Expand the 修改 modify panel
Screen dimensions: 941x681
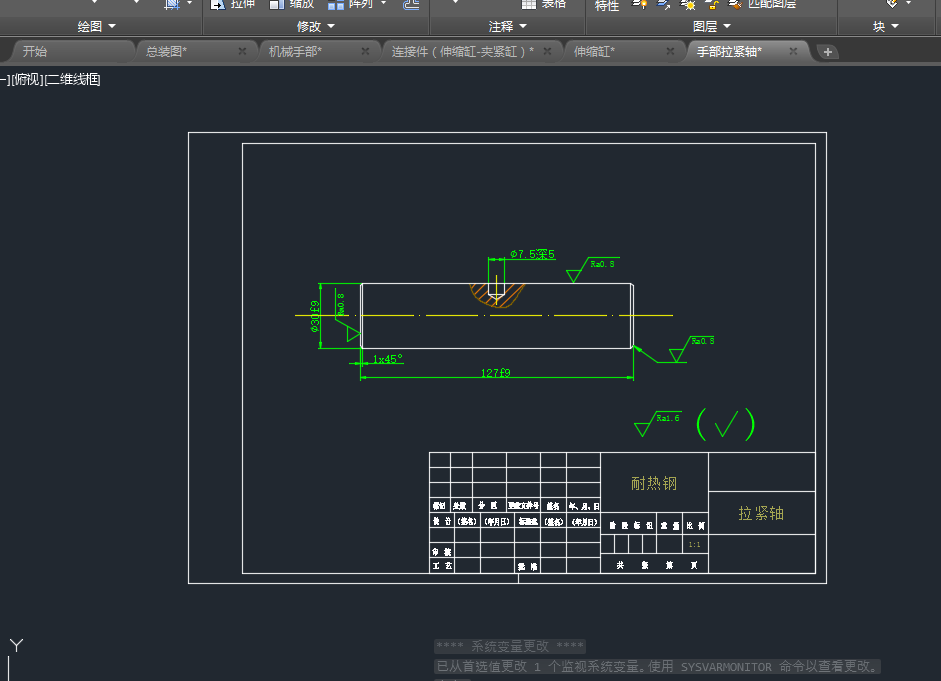pyautogui.click(x=316, y=26)
